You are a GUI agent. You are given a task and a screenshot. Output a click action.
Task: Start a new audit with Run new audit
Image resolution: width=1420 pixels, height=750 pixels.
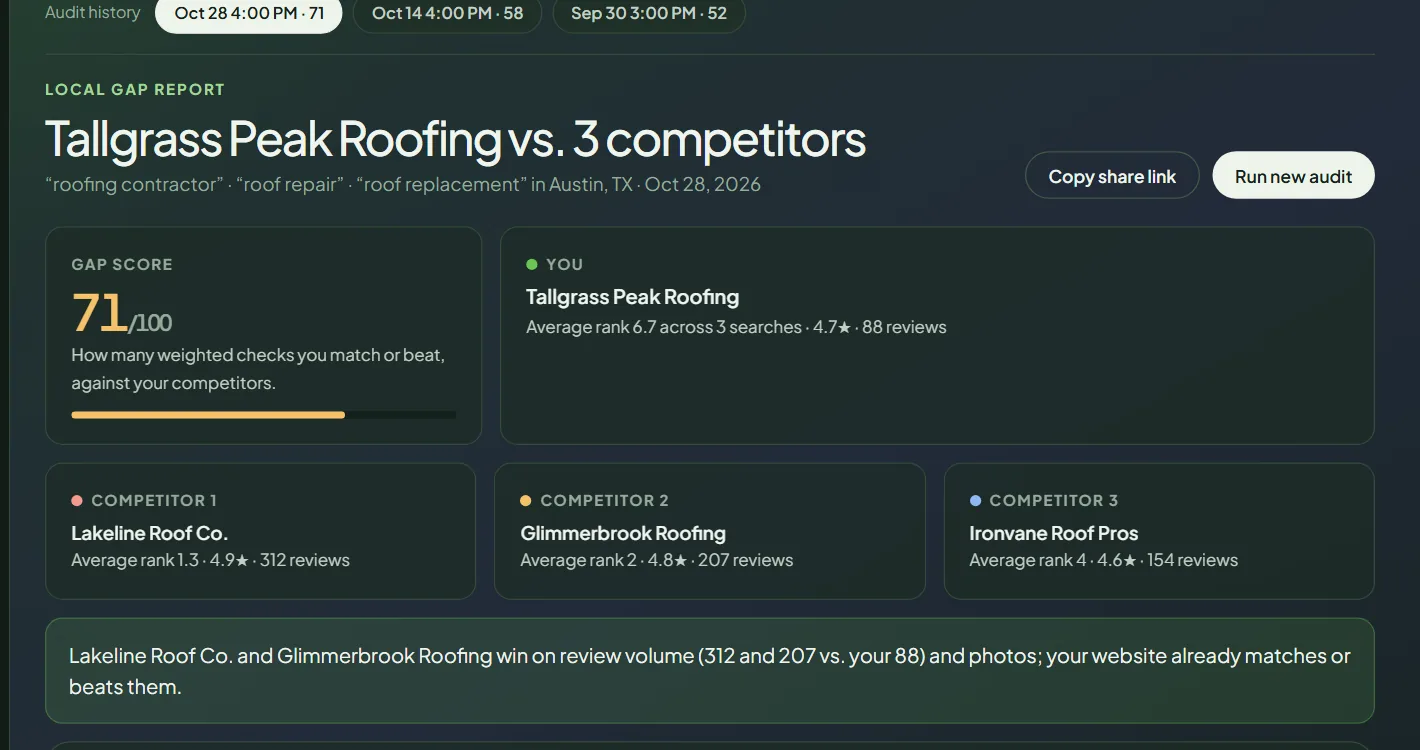point(1293,176)
